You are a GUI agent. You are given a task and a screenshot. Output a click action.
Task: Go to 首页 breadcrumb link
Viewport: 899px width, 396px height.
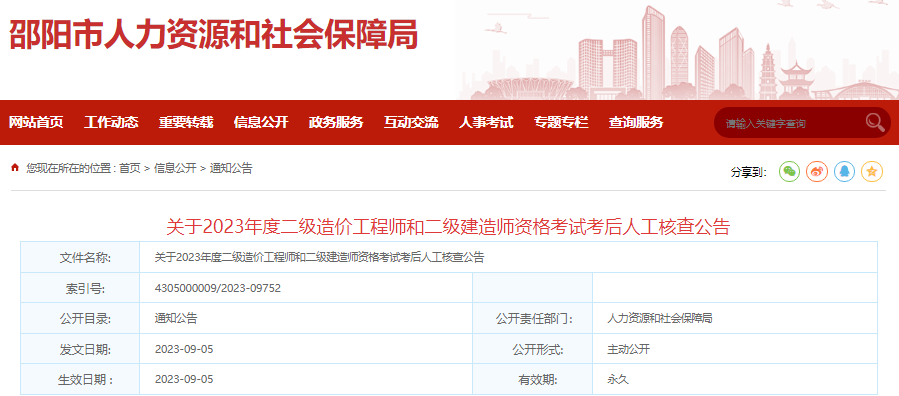130,168
